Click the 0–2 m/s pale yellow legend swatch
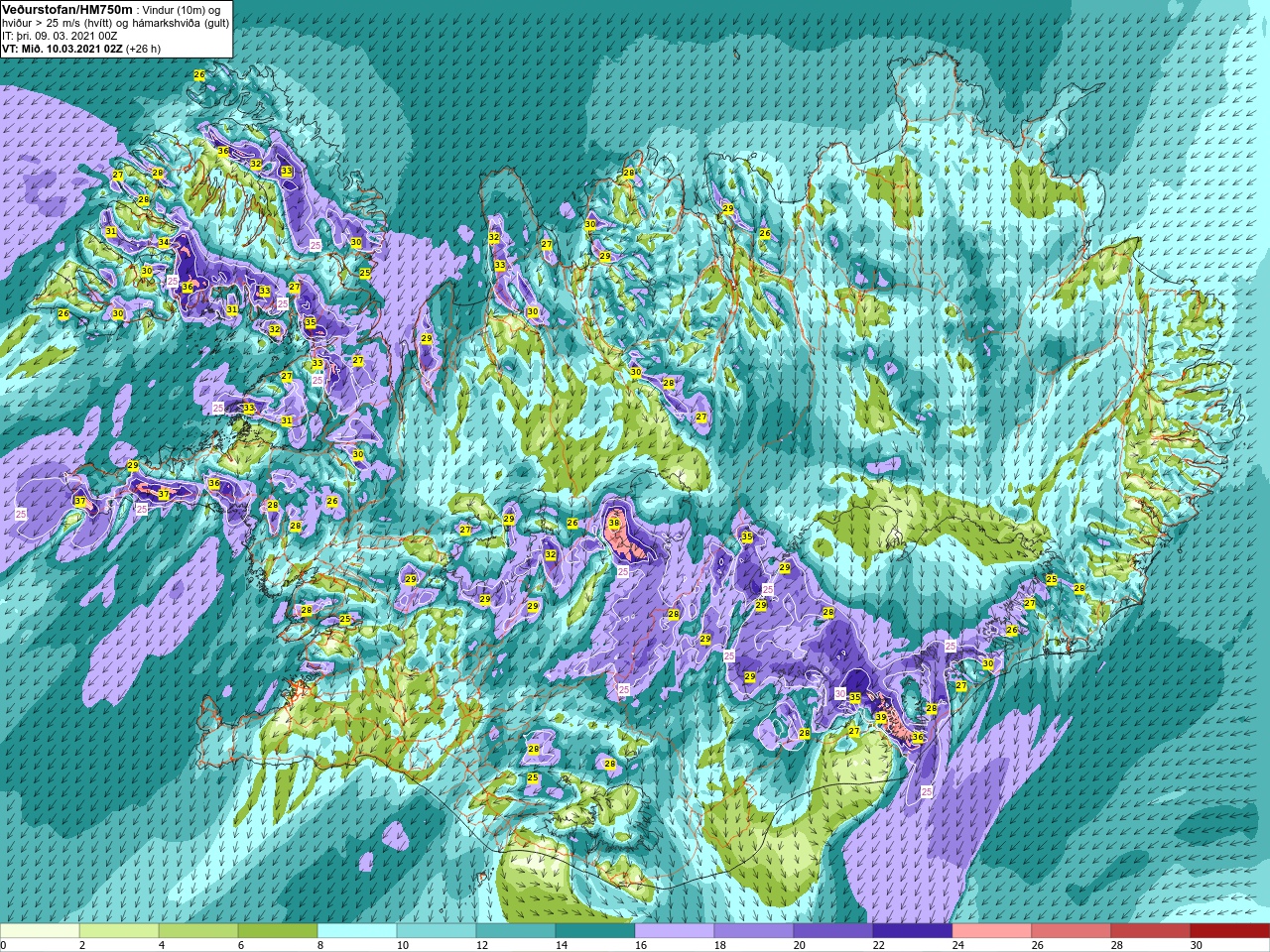 point(40,931)
